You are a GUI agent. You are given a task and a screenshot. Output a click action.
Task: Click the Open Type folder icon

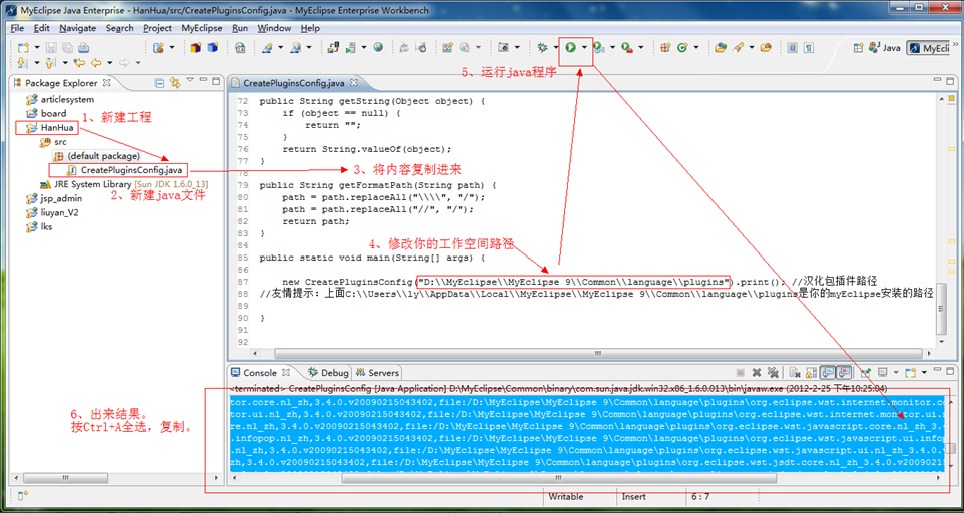click(x=721, y=47)
